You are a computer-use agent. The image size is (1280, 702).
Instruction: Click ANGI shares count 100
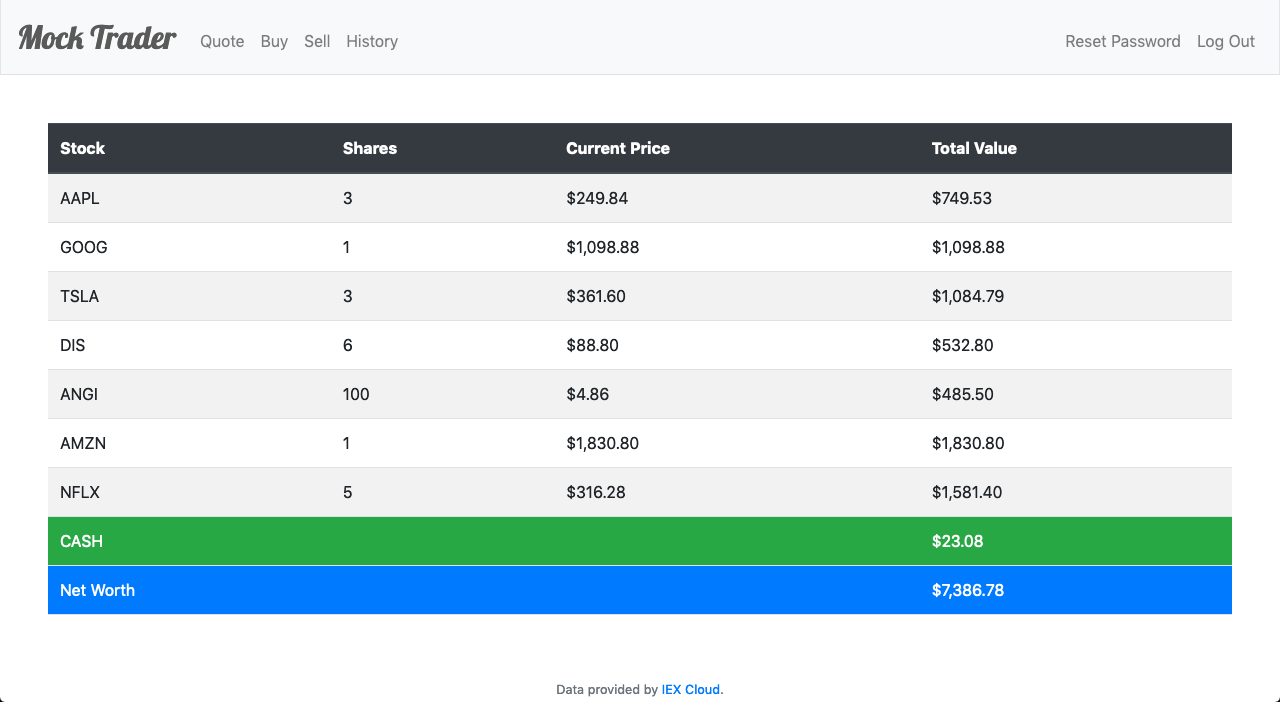tap(356, 394)
